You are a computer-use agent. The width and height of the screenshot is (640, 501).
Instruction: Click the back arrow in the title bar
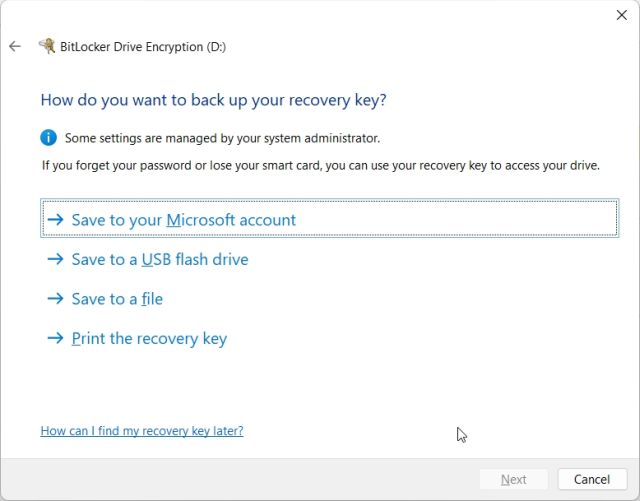(x=15, y=46)
